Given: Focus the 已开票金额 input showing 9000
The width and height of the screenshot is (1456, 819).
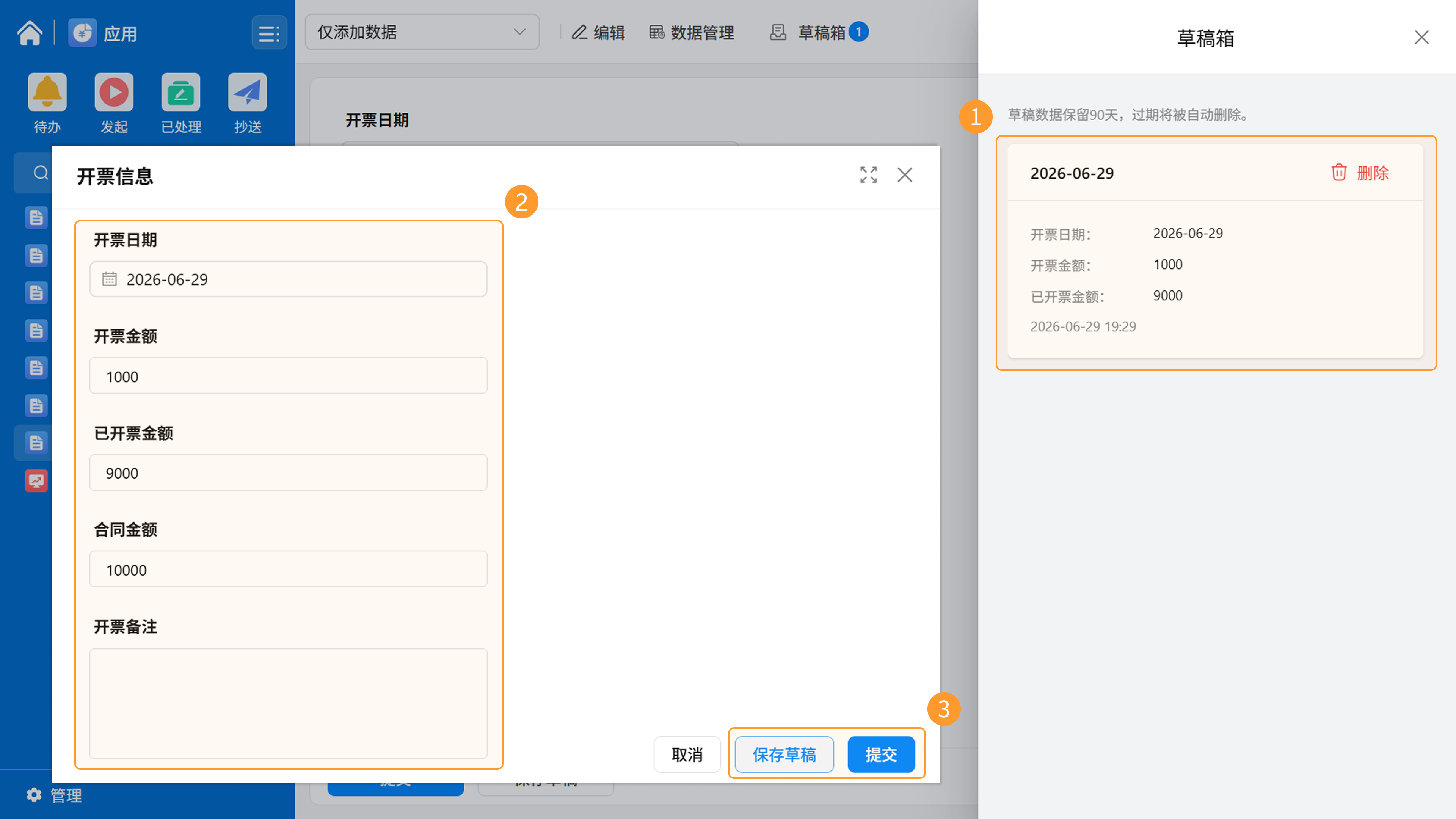Looking at the screenshot, I should (288, 472).
